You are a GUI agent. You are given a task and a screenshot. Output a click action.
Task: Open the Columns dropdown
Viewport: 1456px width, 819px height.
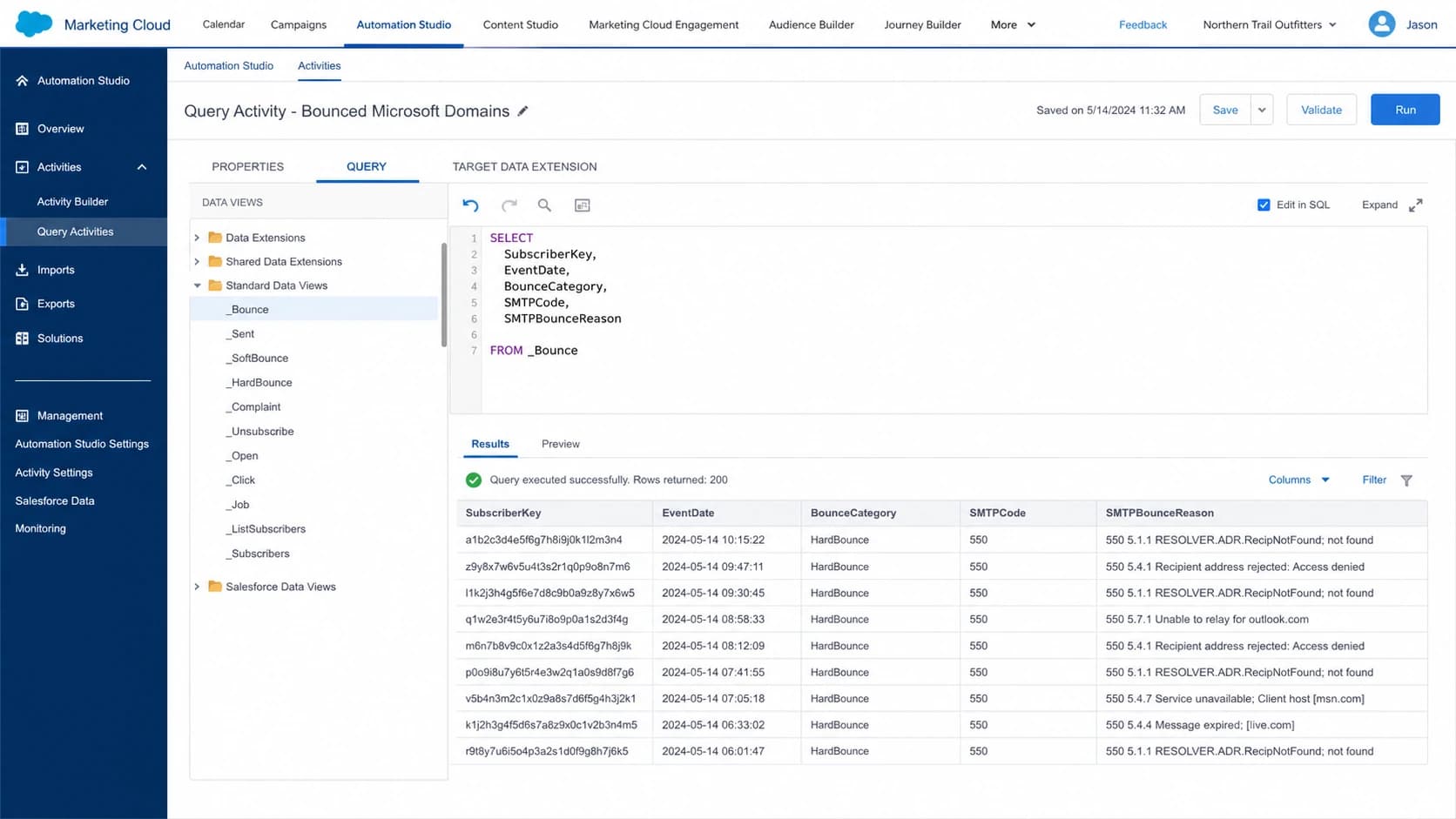1298,480
